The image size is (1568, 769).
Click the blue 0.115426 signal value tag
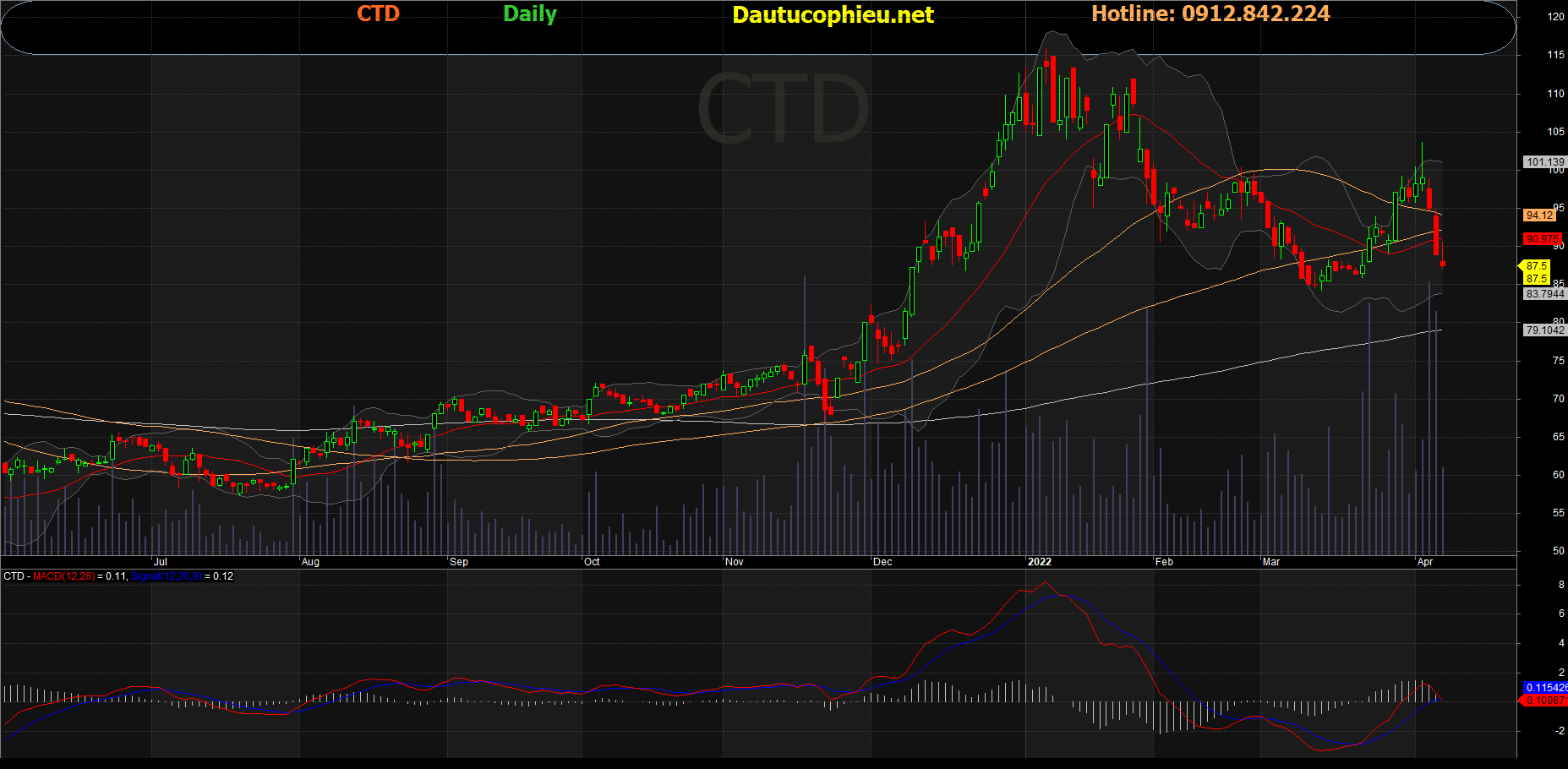[1545, 688]
